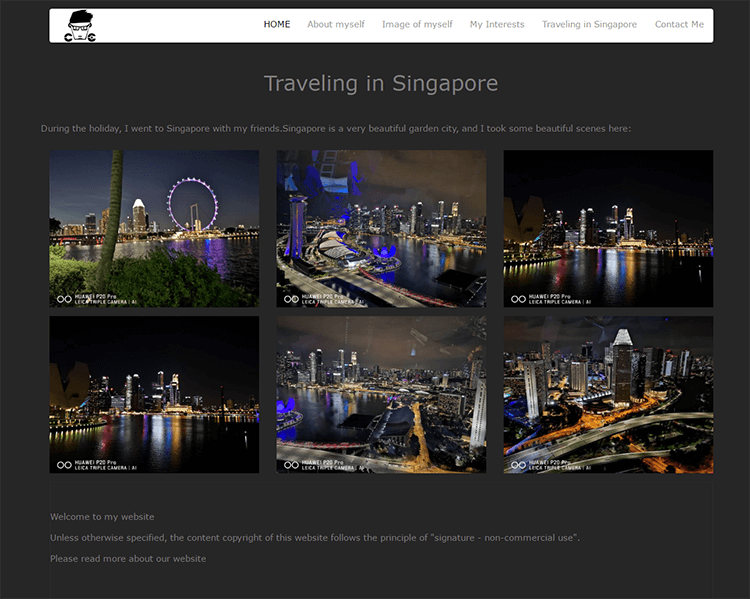Open the Image of myself page
Image resolution: width=750 pixels, height=599 pixels.
(417, 24)
